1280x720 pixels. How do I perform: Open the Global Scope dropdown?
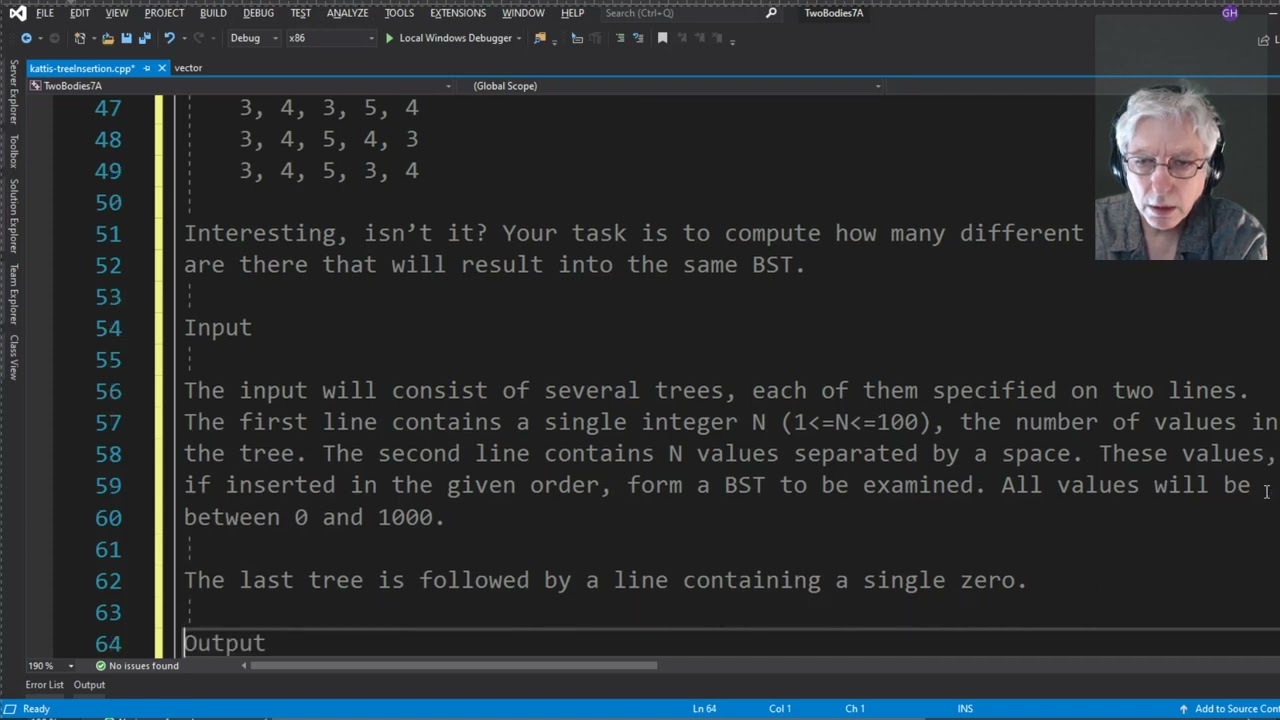(676, 86)
